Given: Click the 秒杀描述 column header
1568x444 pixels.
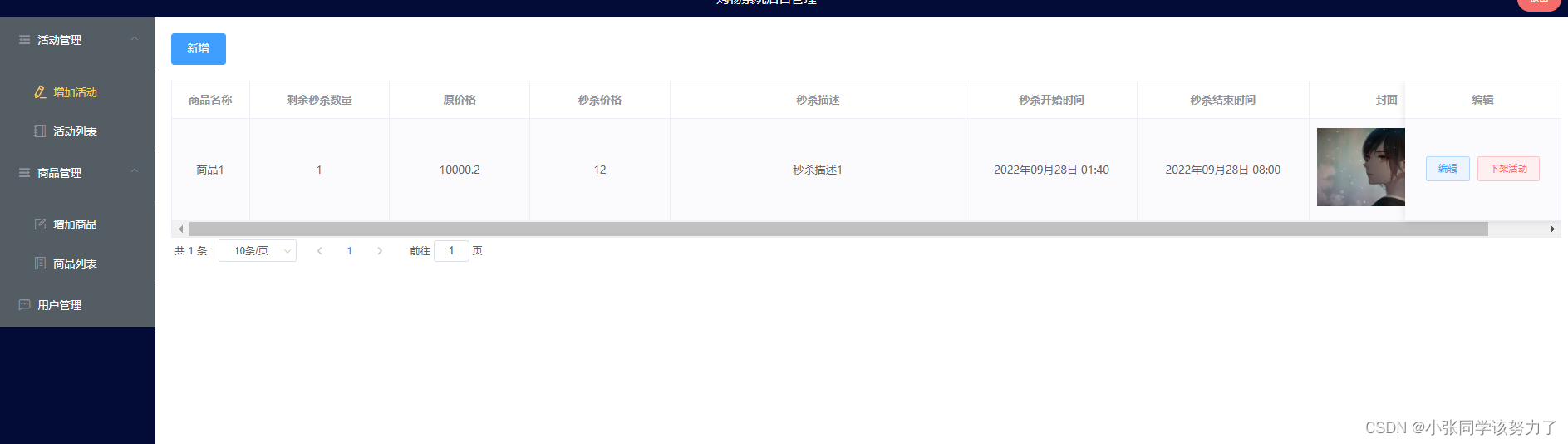Looking at the screenshot, I should click(x=818, y=100).
